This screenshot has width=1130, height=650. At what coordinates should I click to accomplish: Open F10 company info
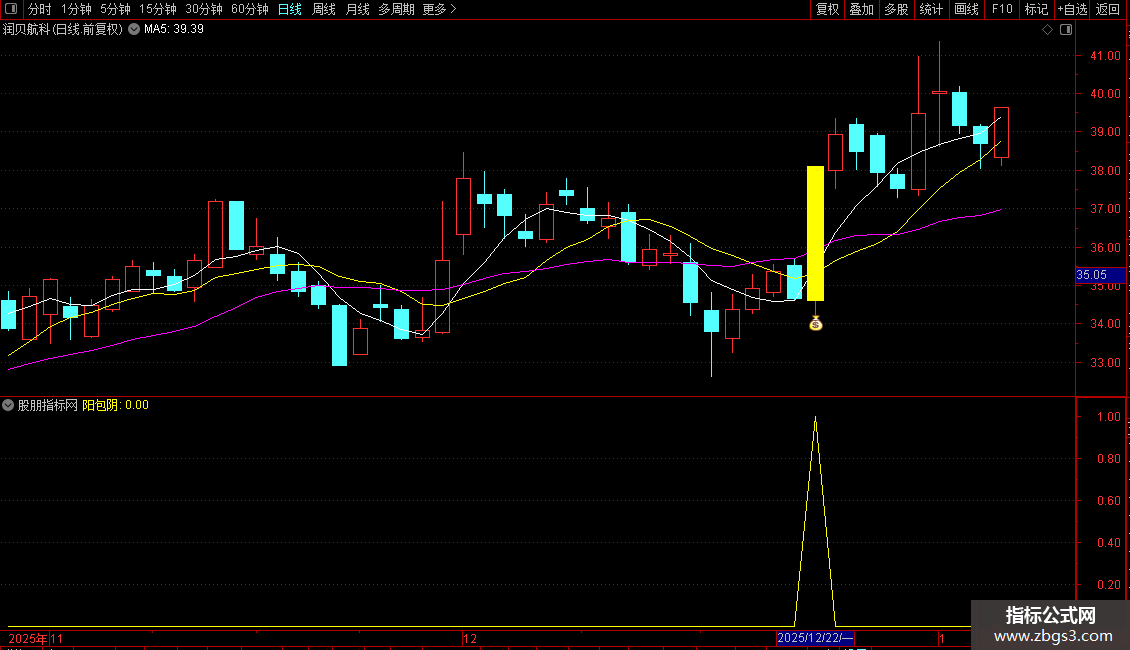[1002, 9]
